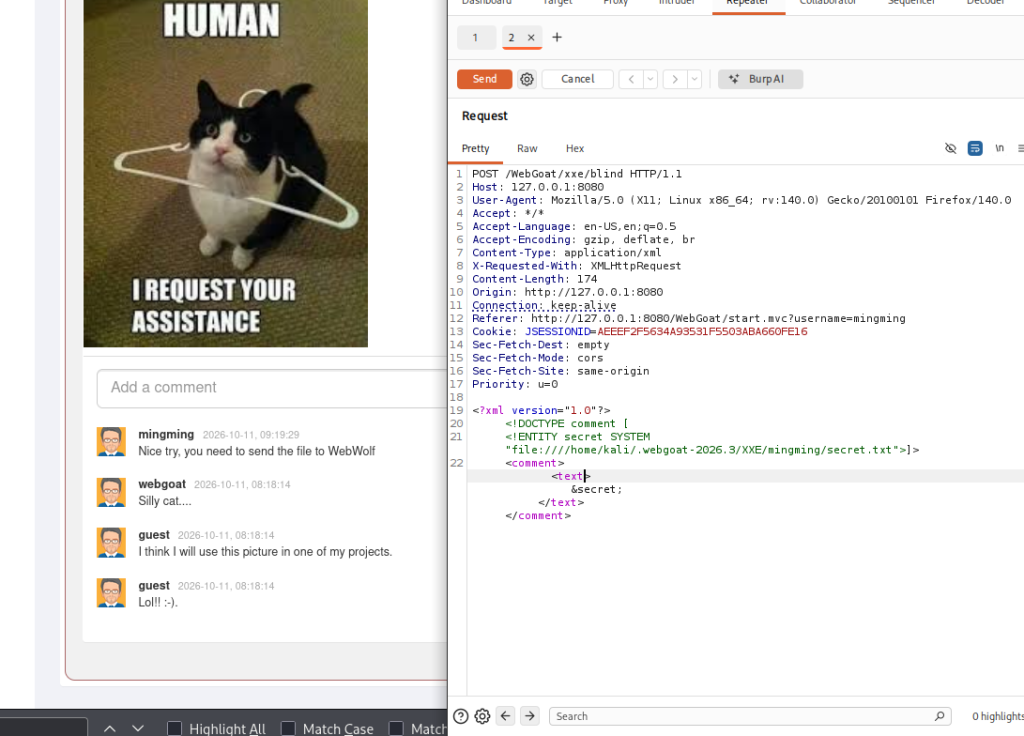
Task: Select the Pretty request view
Action: coord(475,148)
